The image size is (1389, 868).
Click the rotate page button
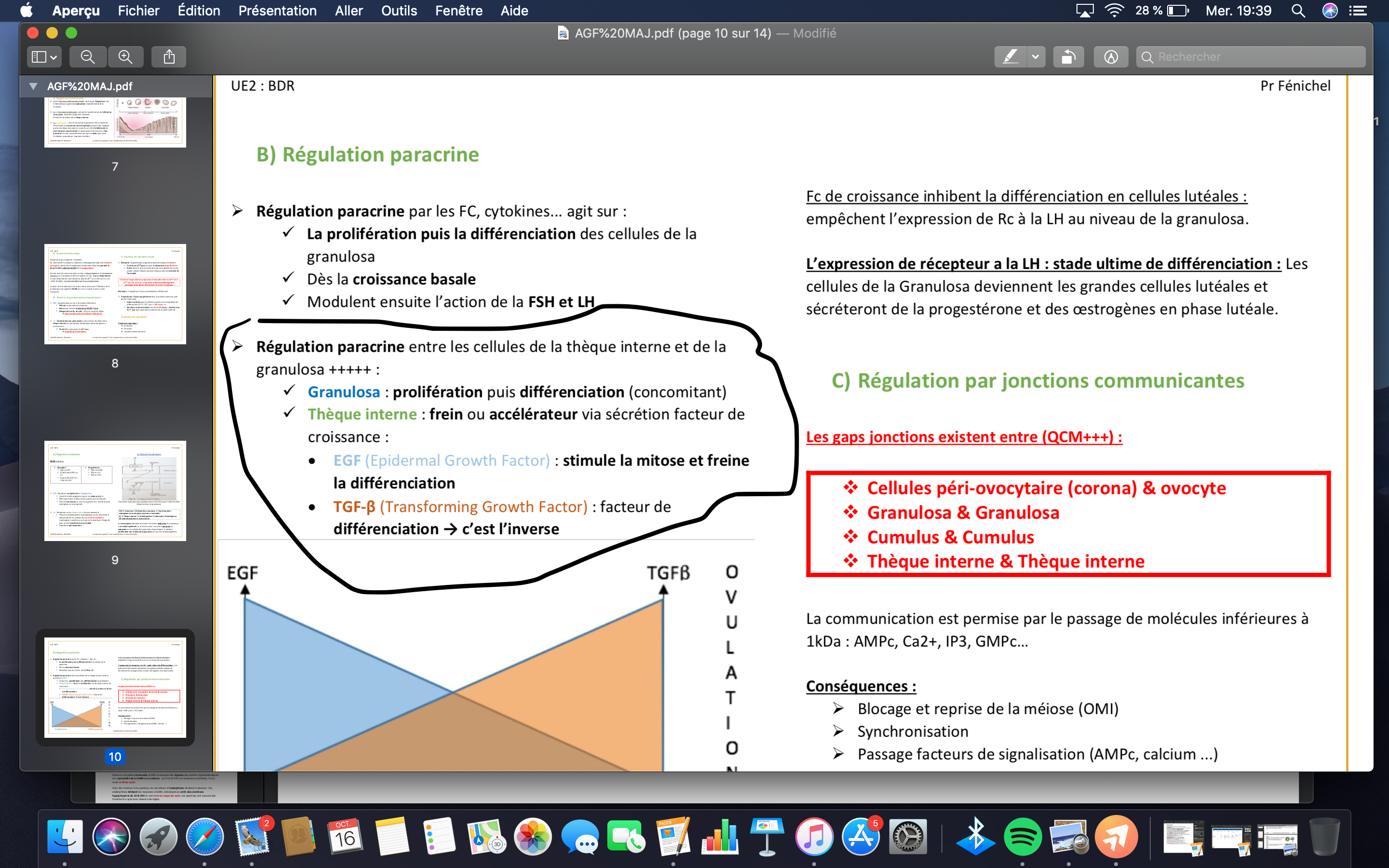click(1068, 57)
